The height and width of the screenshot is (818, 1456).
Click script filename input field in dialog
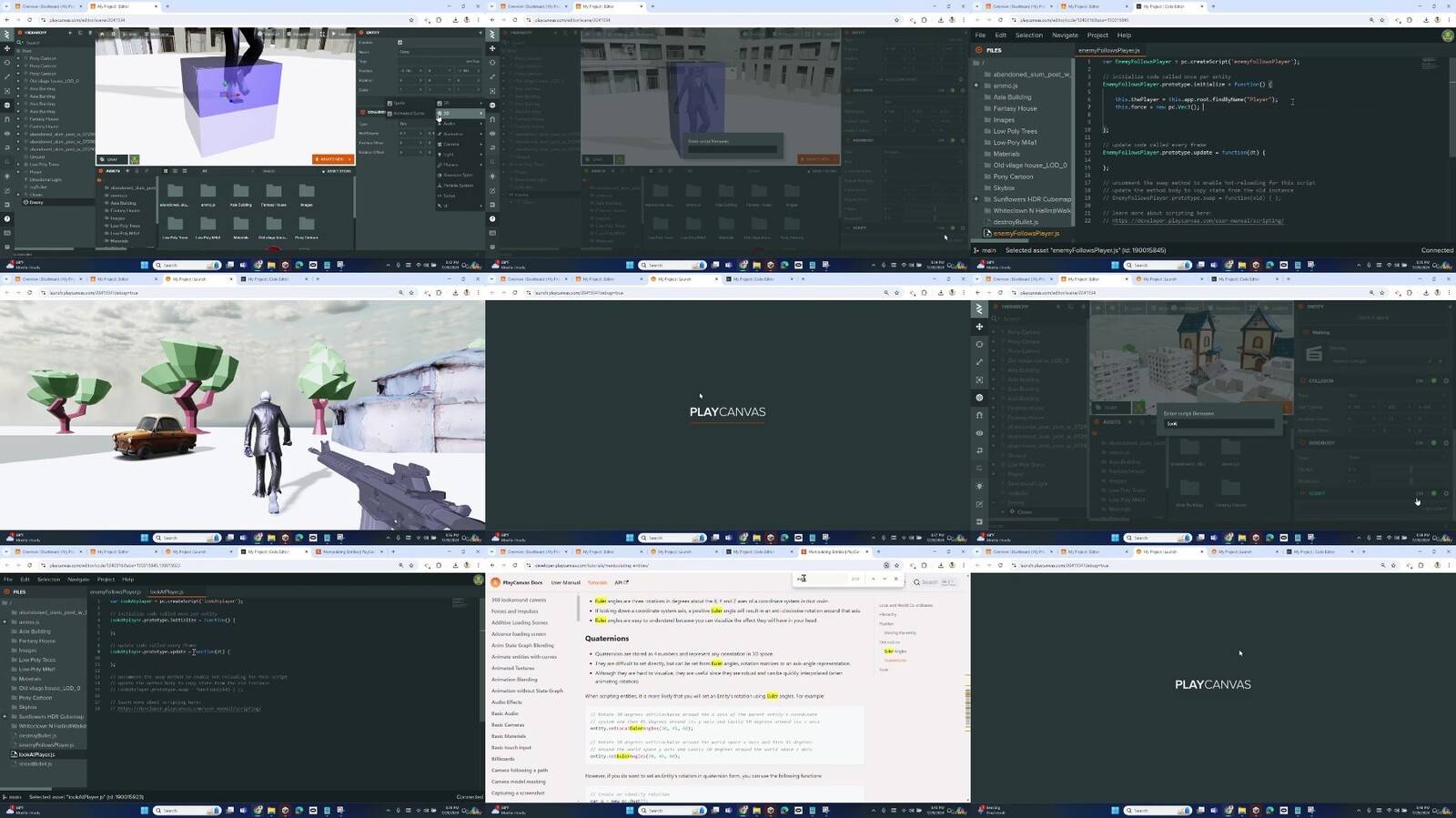(1219, 423)
